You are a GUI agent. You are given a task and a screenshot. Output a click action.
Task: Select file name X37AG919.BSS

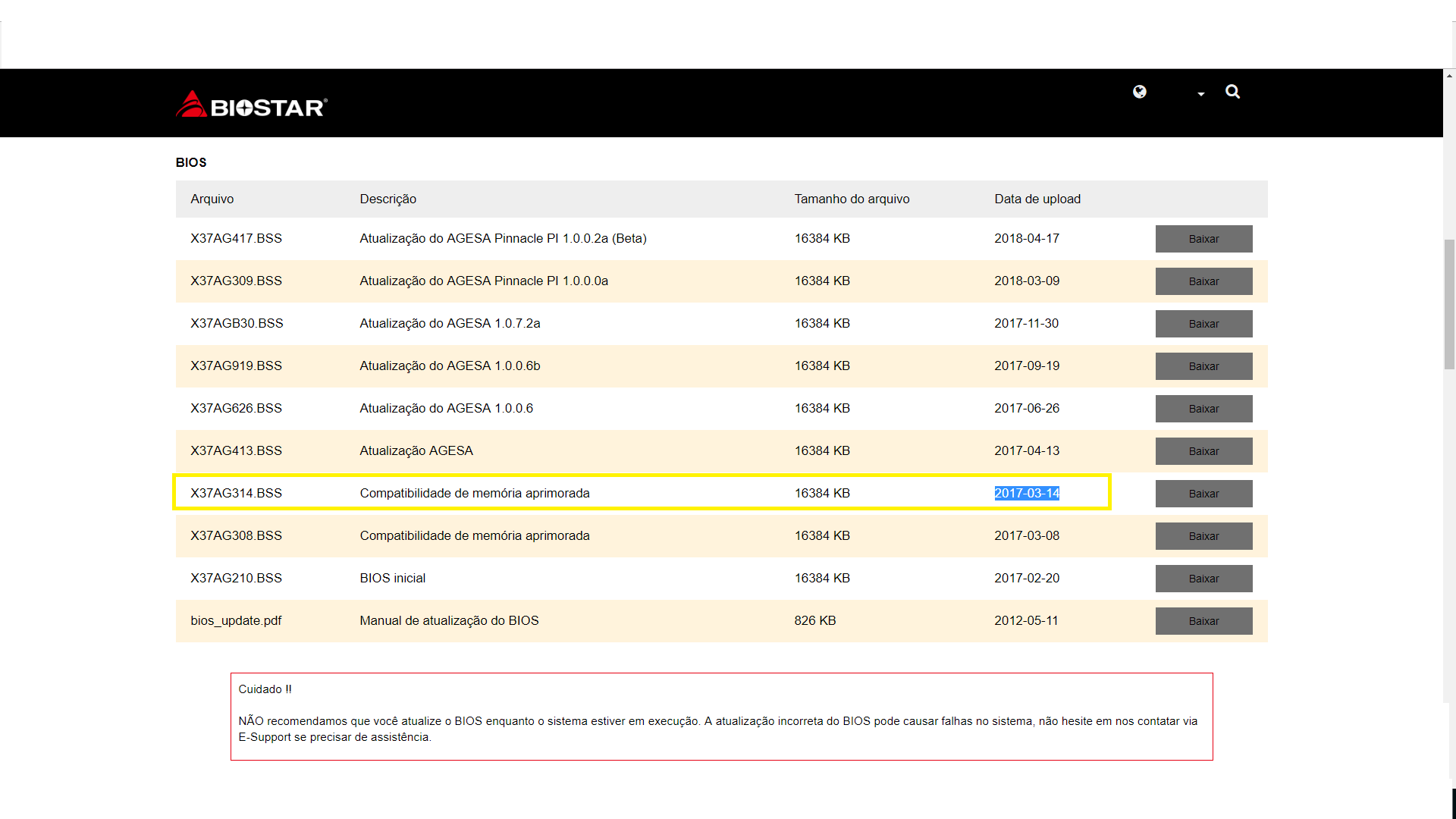pos(236,366)
